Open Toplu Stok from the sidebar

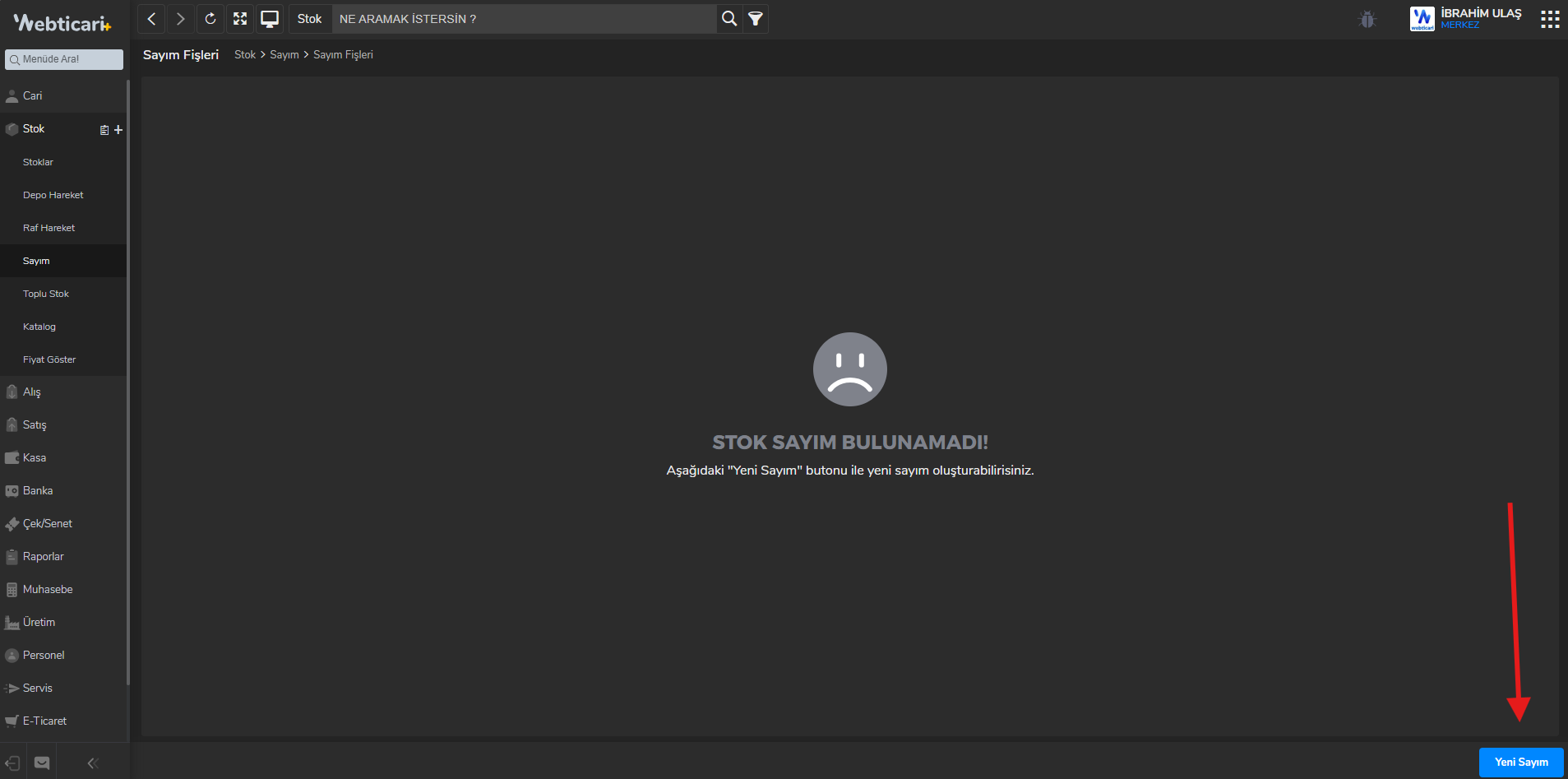tap(46, 294)
